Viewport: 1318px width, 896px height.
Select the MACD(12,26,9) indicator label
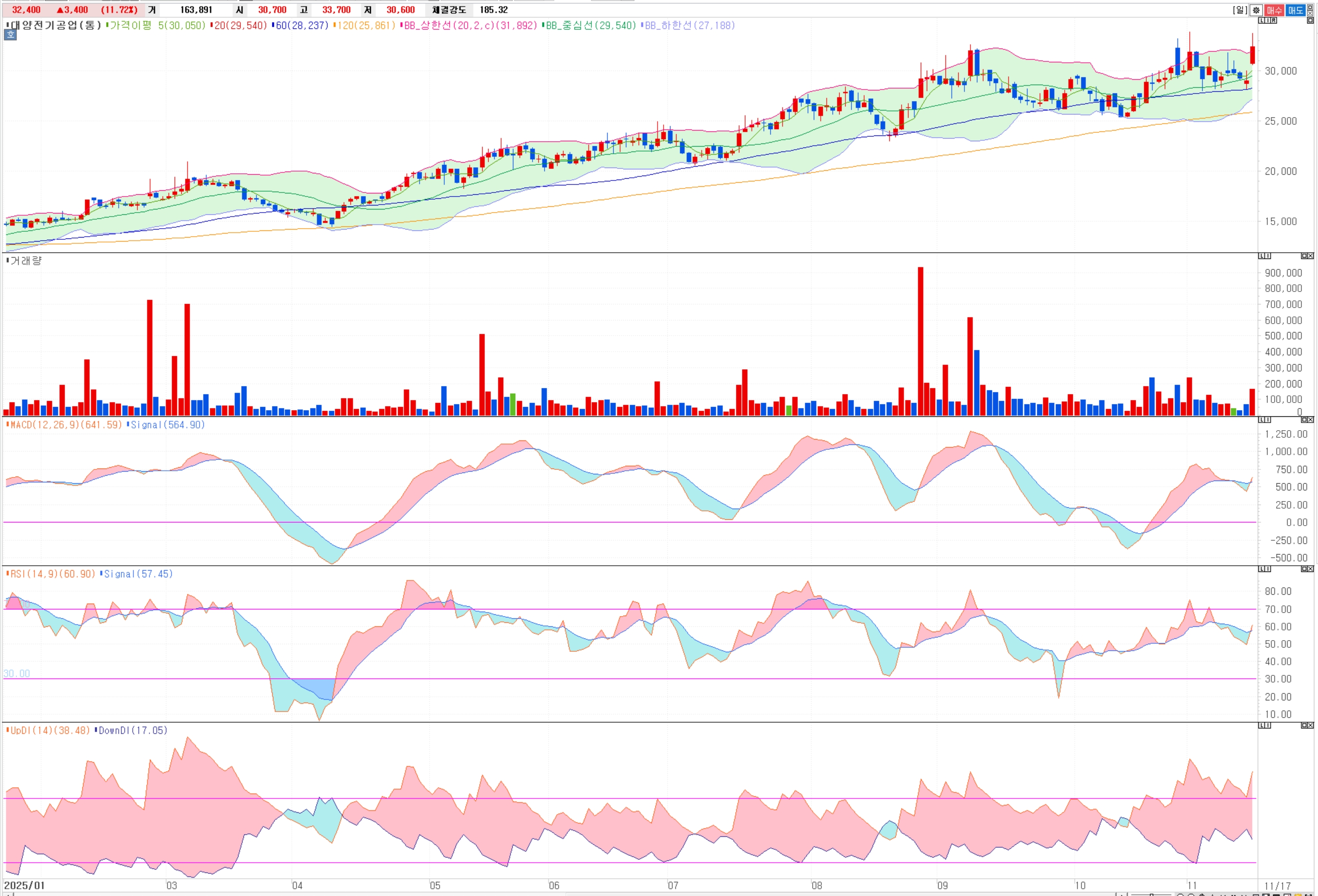point(45,425)
